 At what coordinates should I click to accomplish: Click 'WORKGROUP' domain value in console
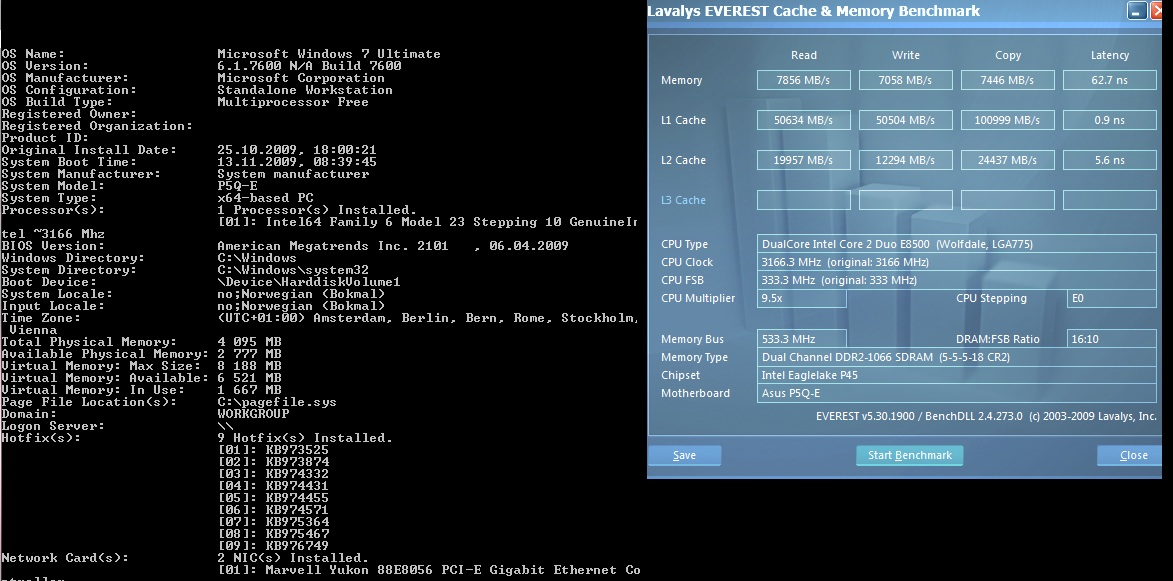click(x=253, y=414)
